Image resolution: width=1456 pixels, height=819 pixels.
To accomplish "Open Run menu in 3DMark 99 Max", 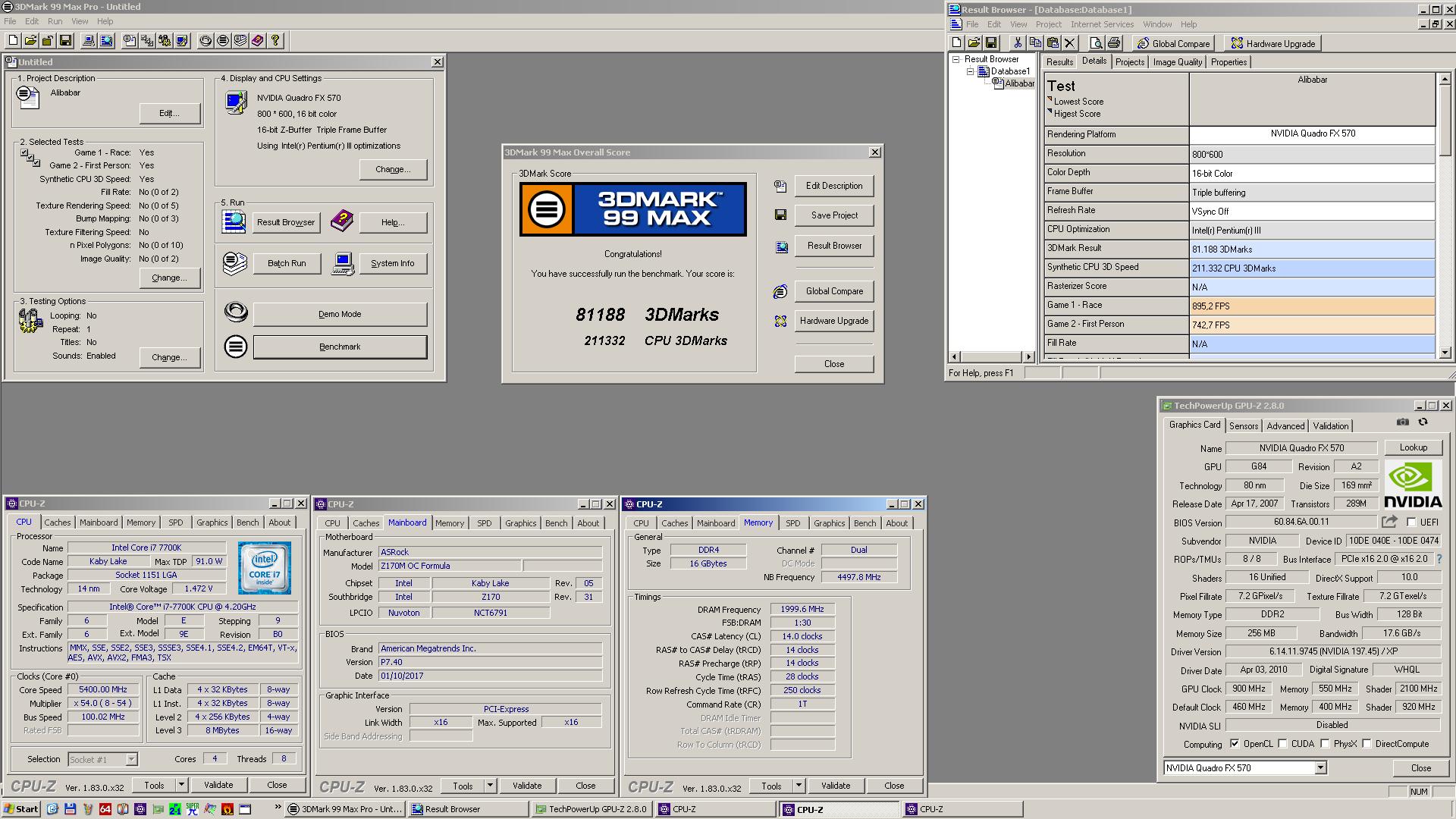I will click(55, 21).
